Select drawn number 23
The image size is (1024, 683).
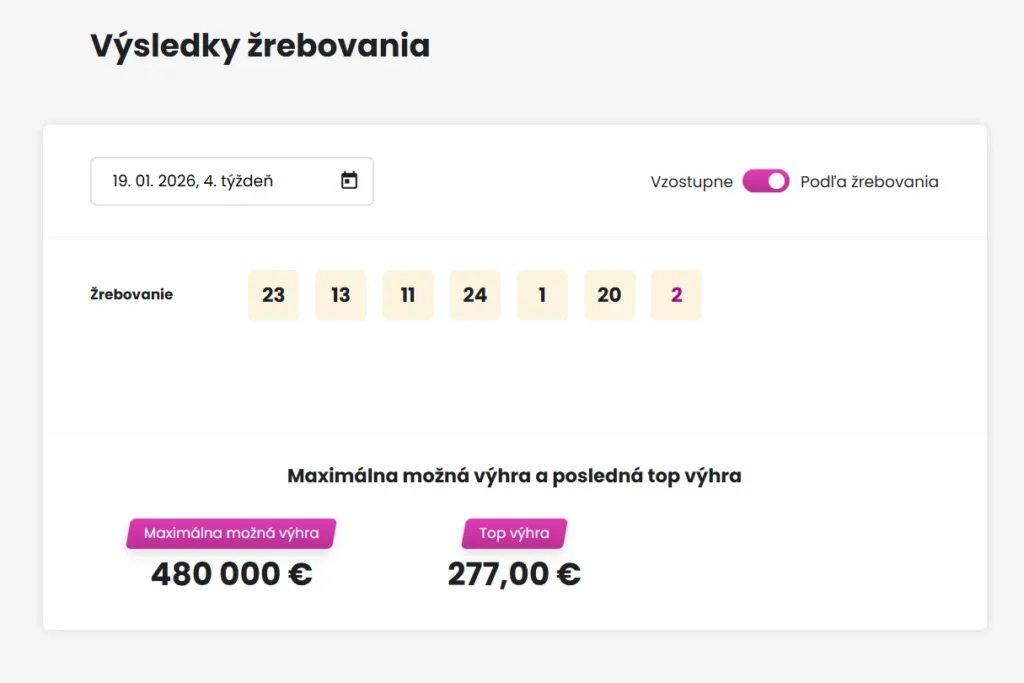273,295
